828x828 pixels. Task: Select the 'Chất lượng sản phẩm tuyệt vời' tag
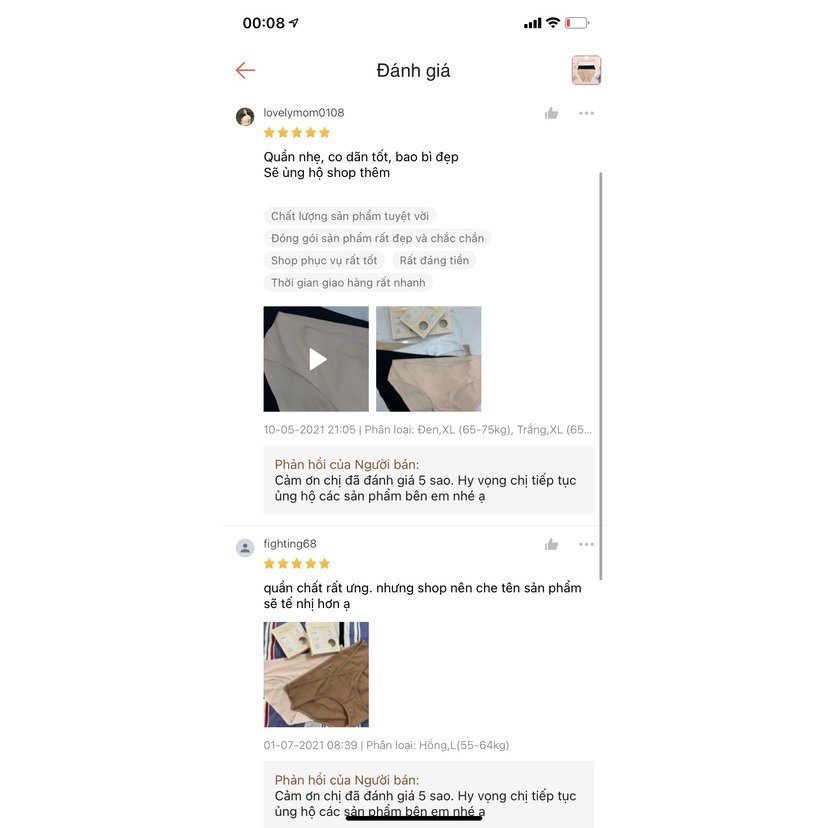pos(350,216)
